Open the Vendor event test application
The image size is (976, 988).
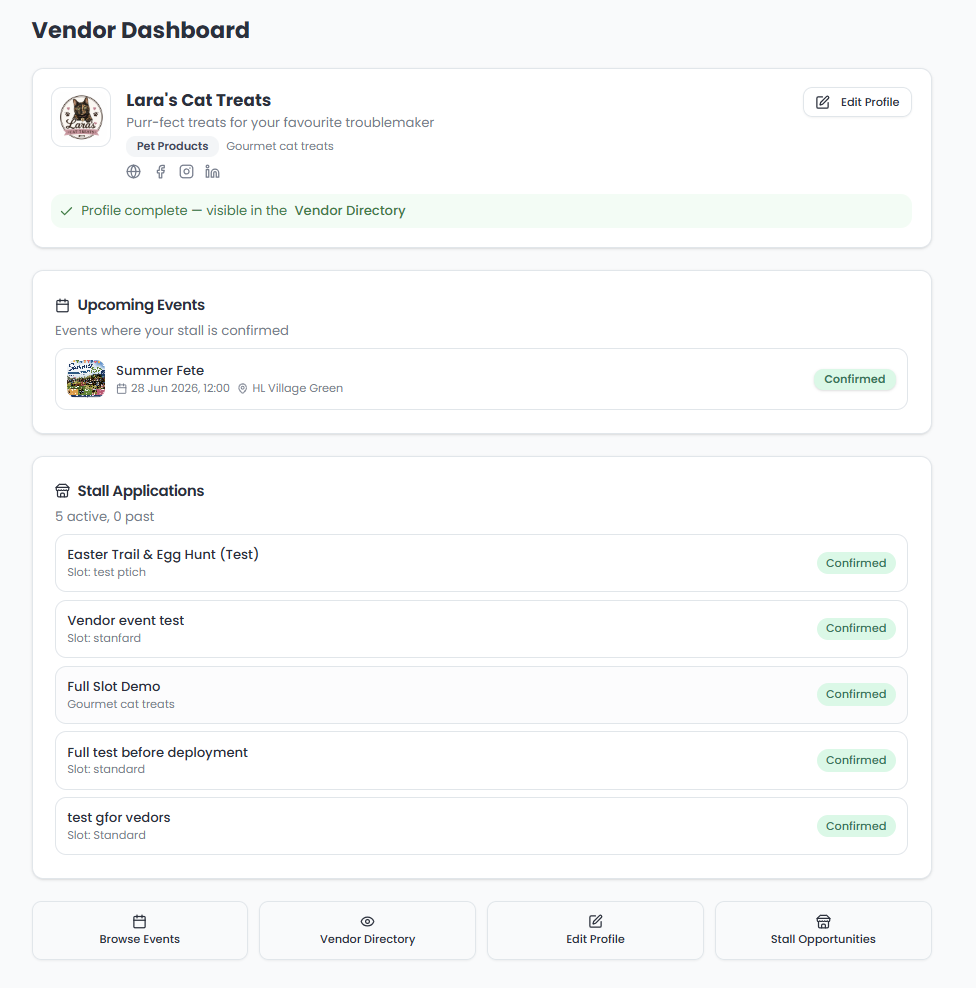[x=481, y=629]
